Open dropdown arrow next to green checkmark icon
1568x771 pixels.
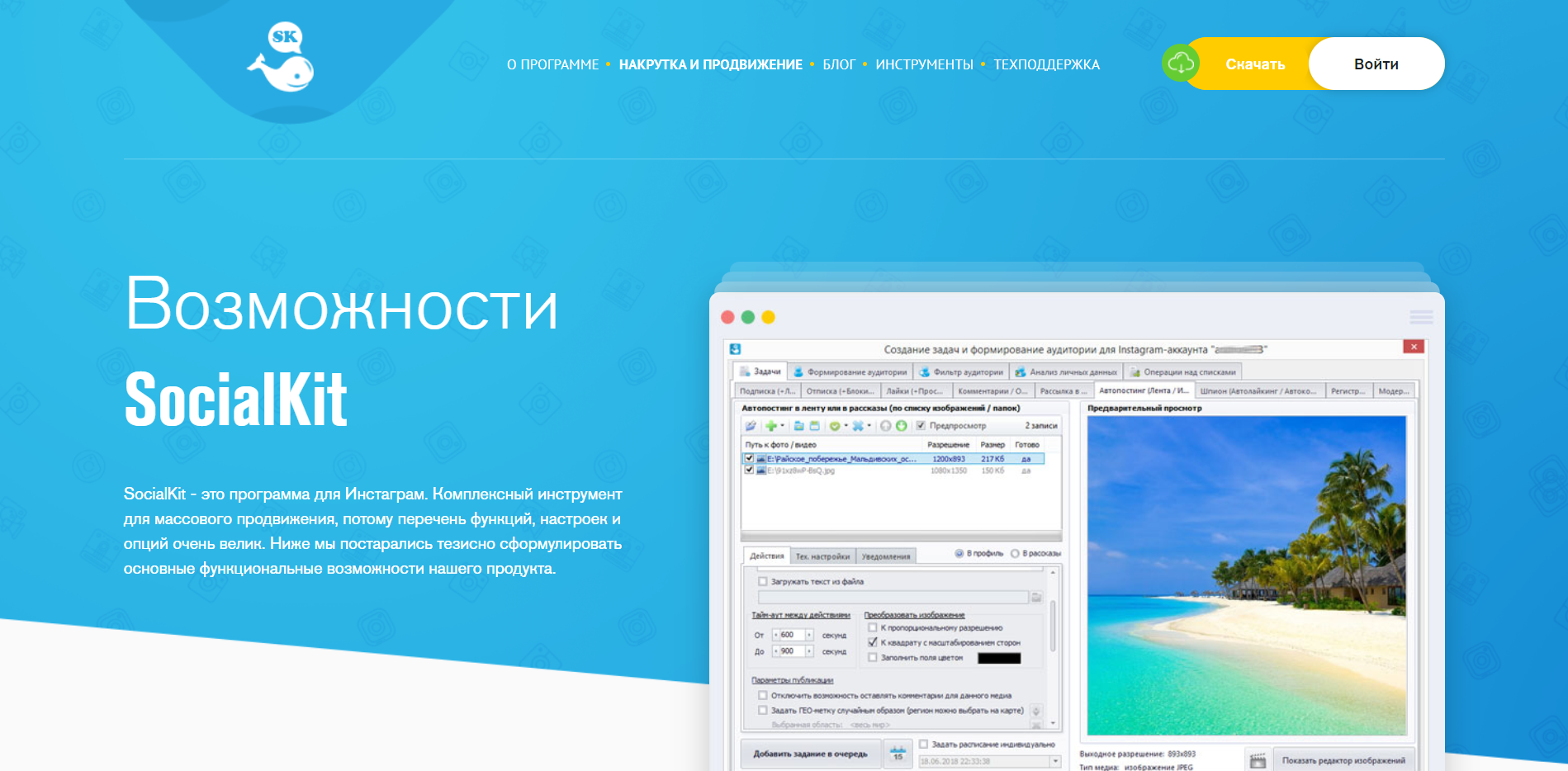click(846, 426)
